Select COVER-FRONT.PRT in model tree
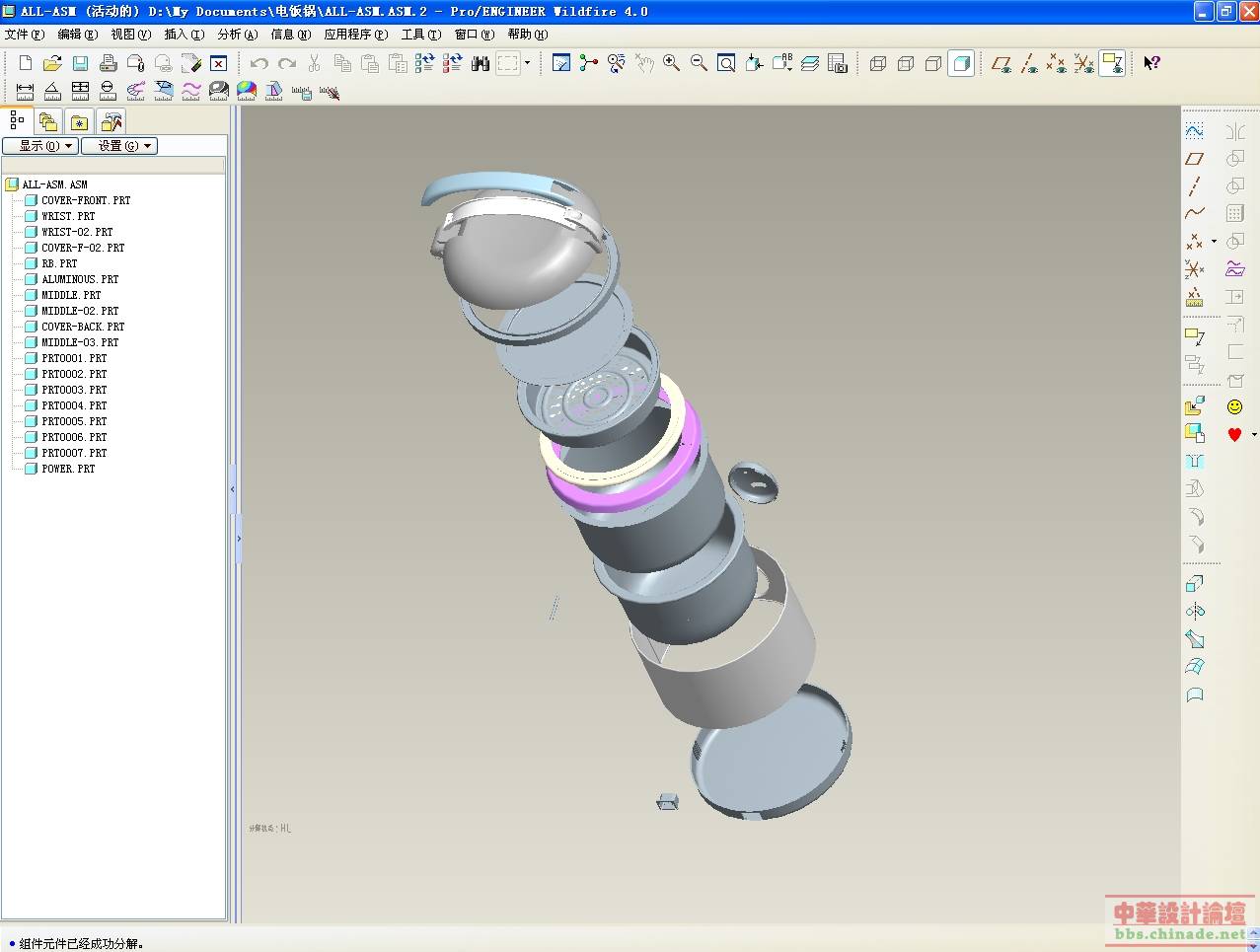1260x952 pixels. pyautogui.click(x=85, y=200)
